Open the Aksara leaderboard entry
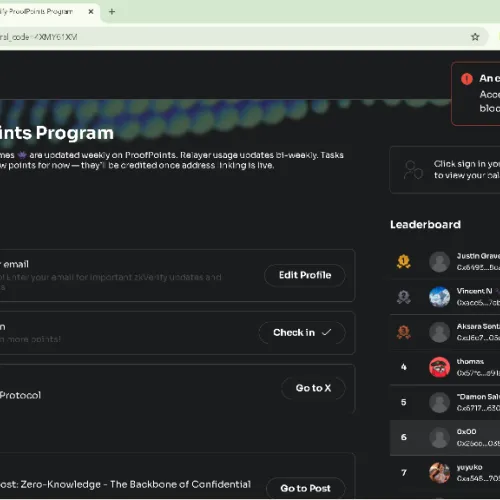 (445, 332)
